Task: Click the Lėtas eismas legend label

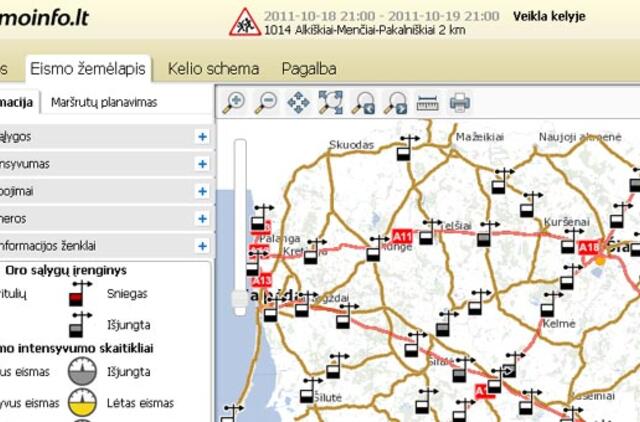Action: click(x=140, y=403)
